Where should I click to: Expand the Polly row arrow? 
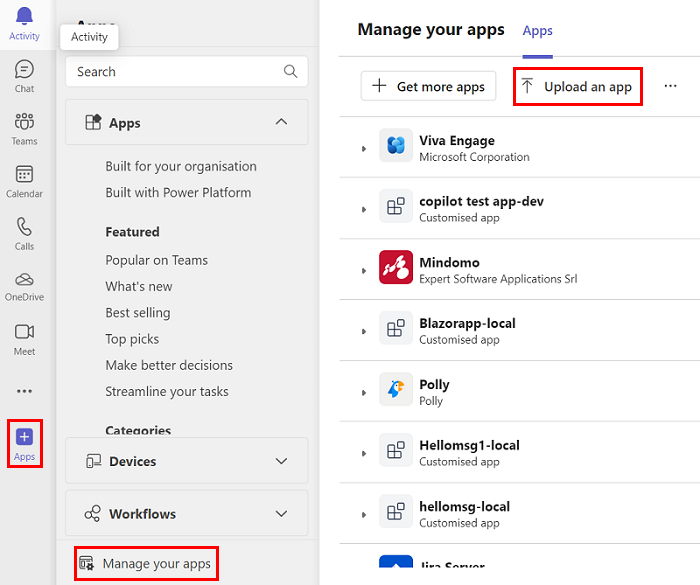pos(364,393)
